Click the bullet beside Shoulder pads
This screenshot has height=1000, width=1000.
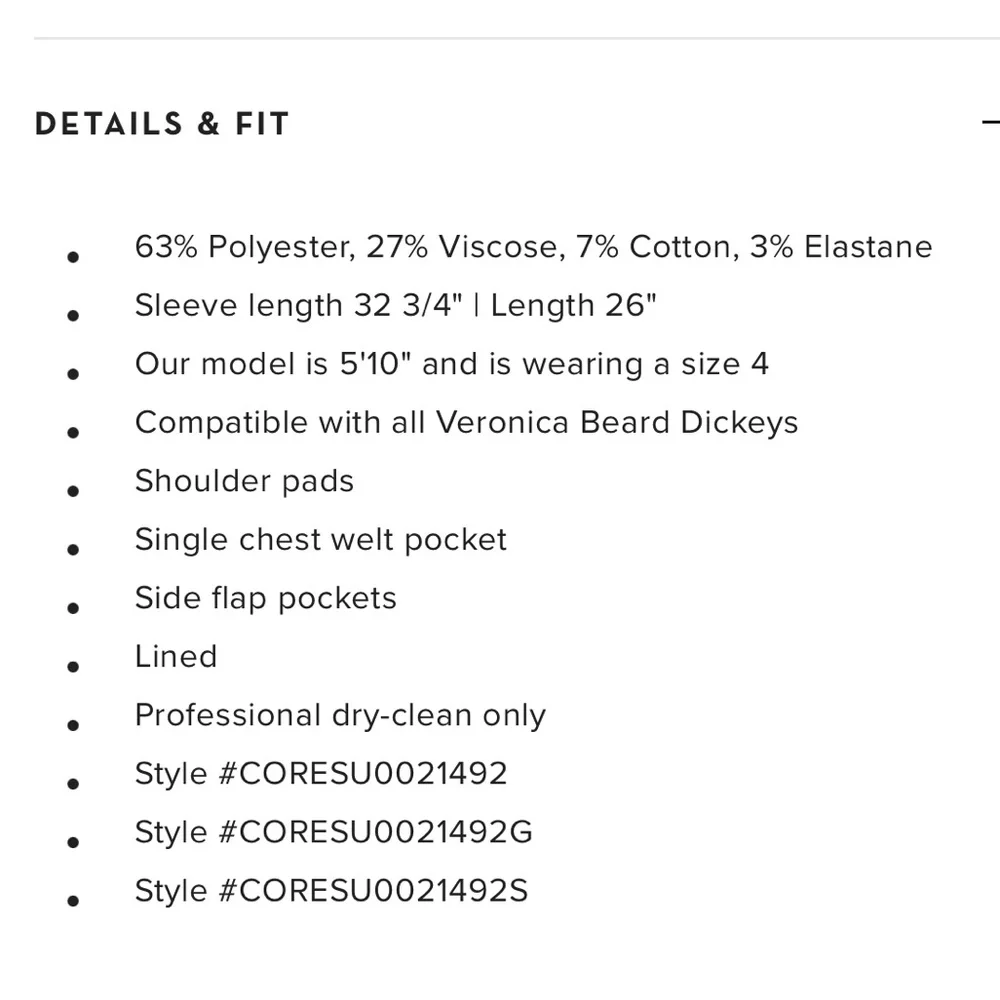pos(73,491)
